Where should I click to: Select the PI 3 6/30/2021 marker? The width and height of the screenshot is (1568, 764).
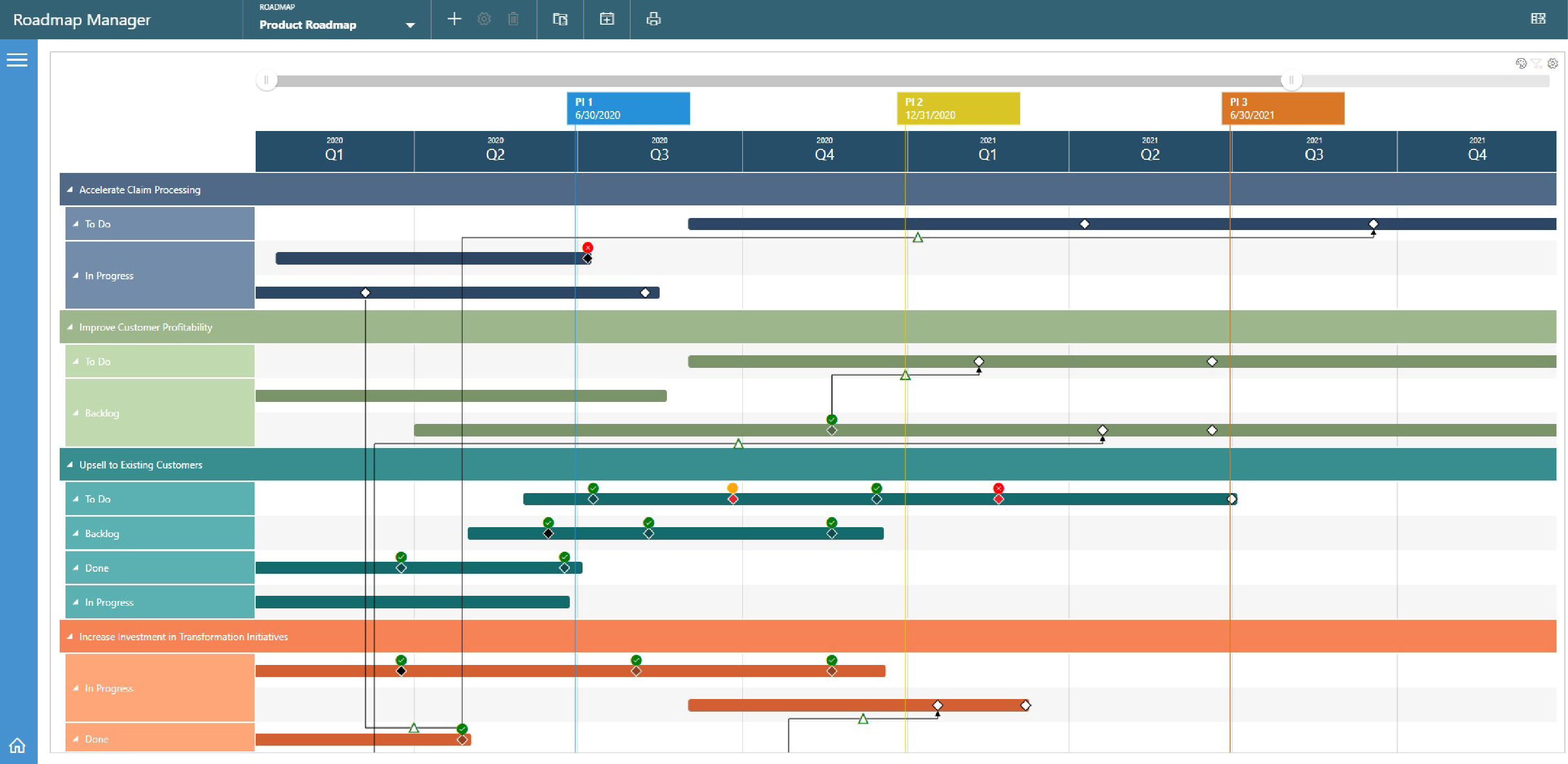click(1282, 108)
